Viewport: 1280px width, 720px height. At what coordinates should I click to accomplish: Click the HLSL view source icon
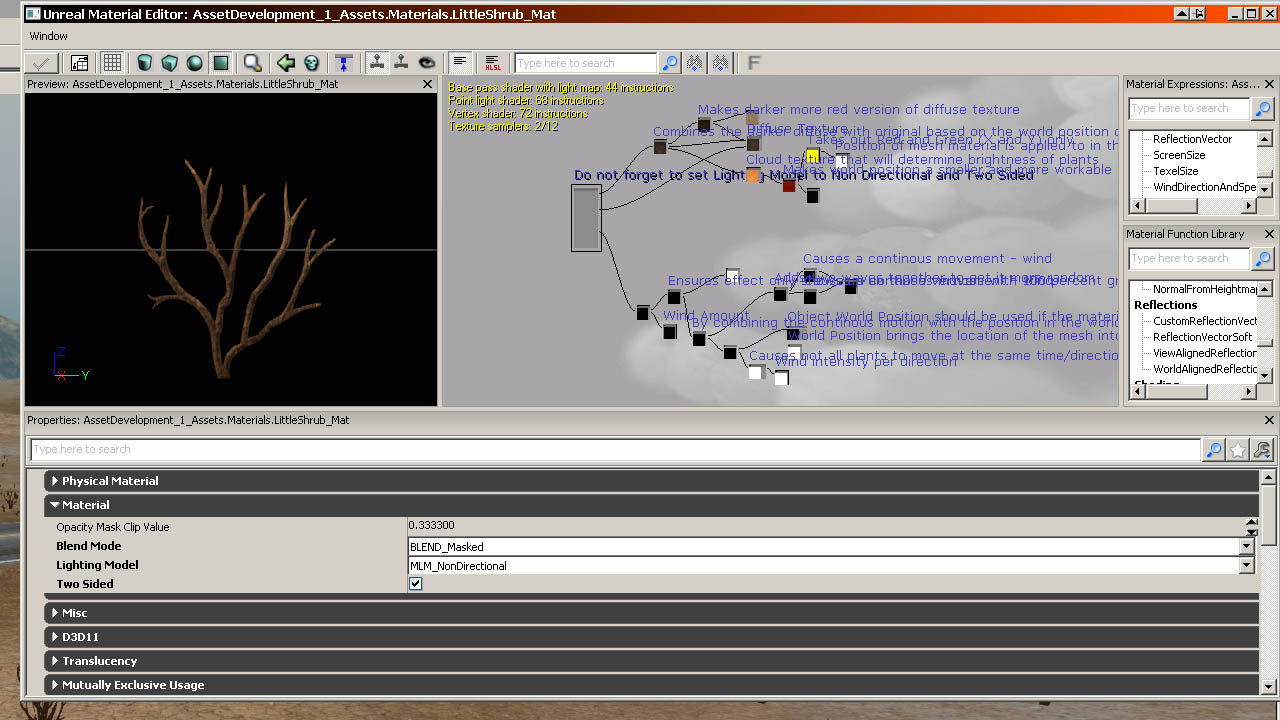pyautogui.click(x=493, y=63)
